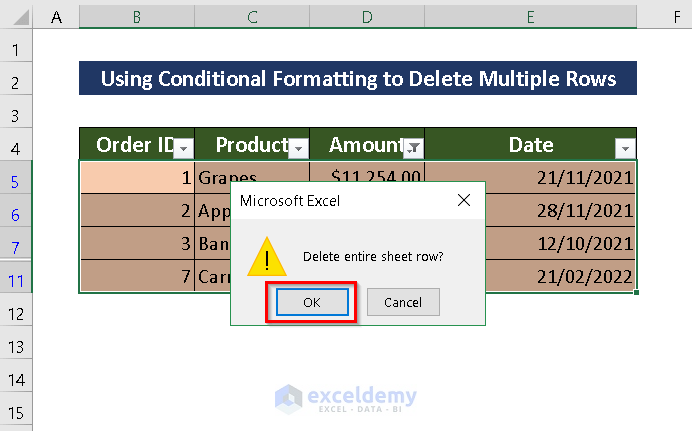692x431 pixels.
Task: Click the Order ID cell containing 1
Action: click(136, 178)
